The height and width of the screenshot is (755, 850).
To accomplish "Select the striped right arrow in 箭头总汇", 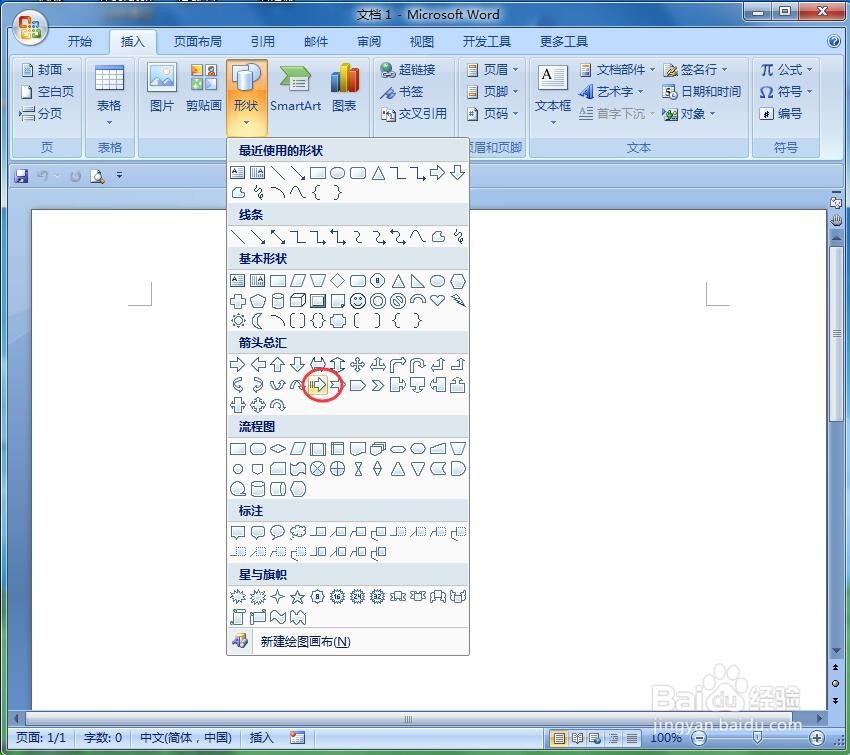I will click(318, 385).
